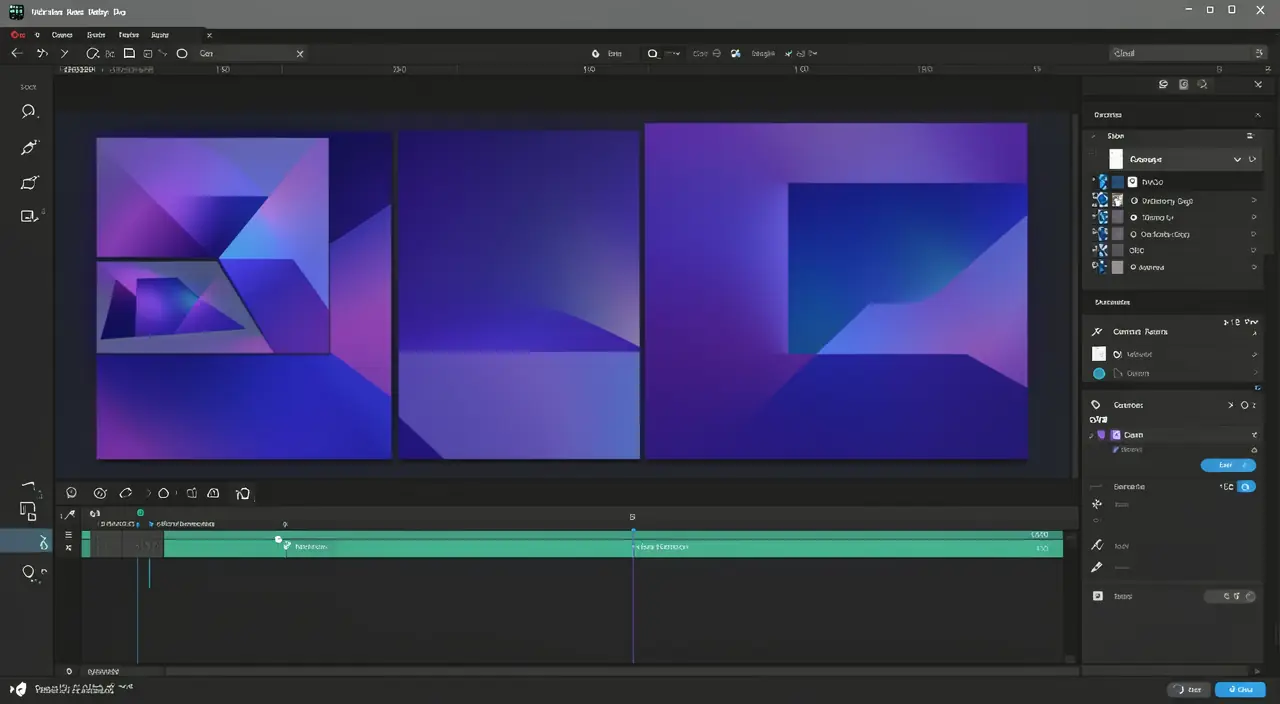Click the app logo icon in bottom-left status bar
The width and height of the screenshot is (1280, 704).
coord(18,689)
